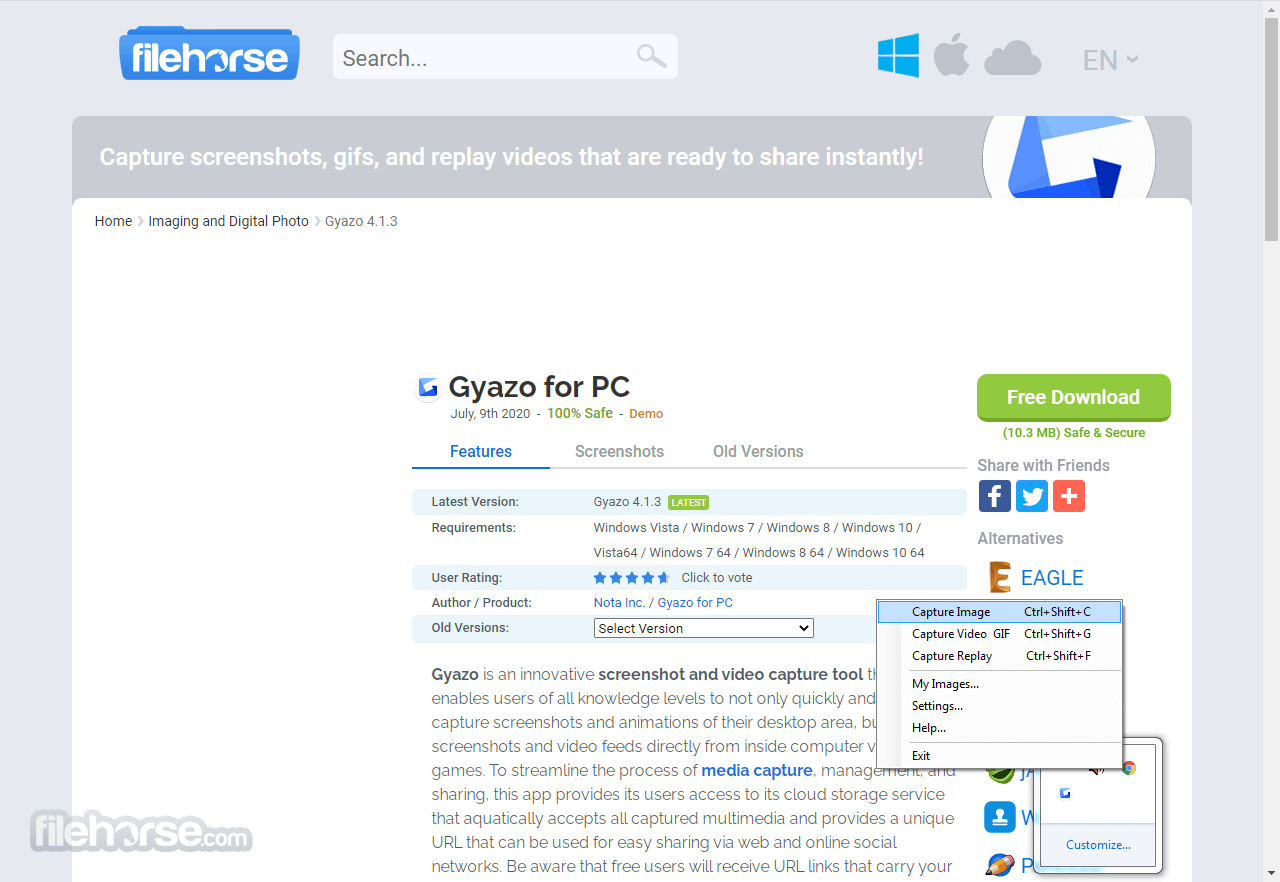This screenshot has width=1280, height=882.
Task: Click the Demo license label
Action: pos(646,414)
